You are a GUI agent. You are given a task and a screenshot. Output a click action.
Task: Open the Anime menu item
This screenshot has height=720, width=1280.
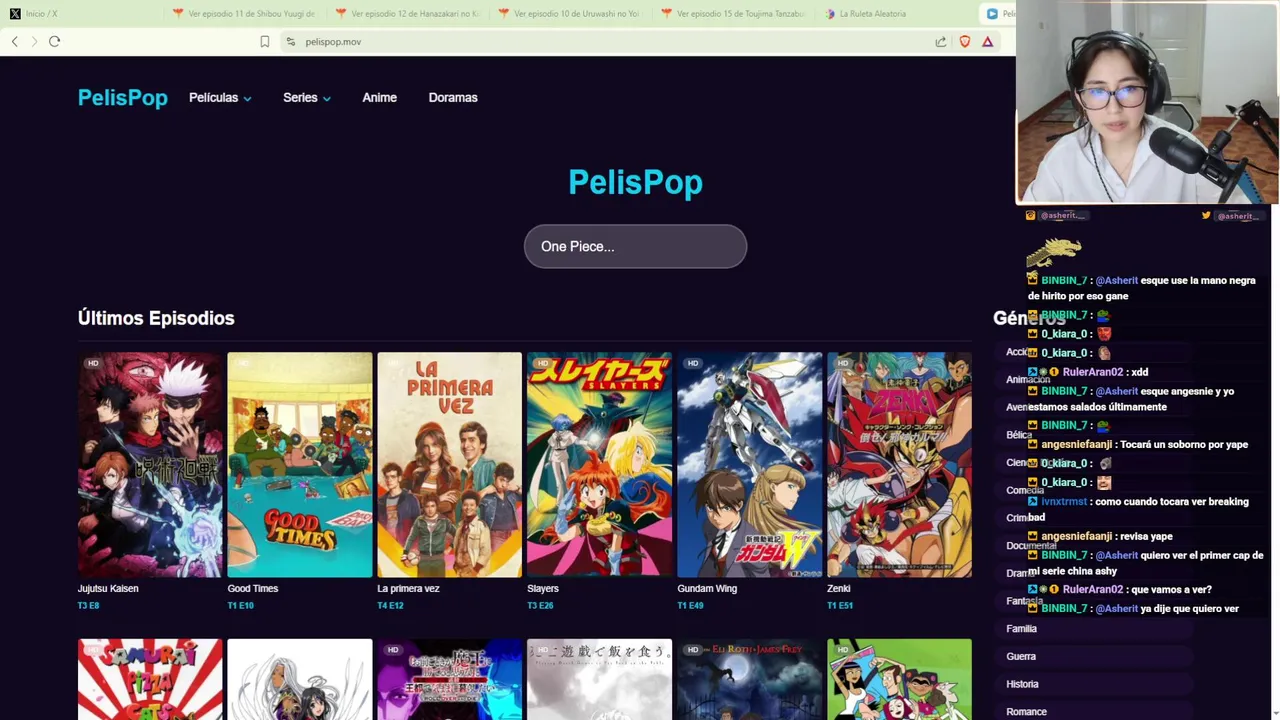380,98
